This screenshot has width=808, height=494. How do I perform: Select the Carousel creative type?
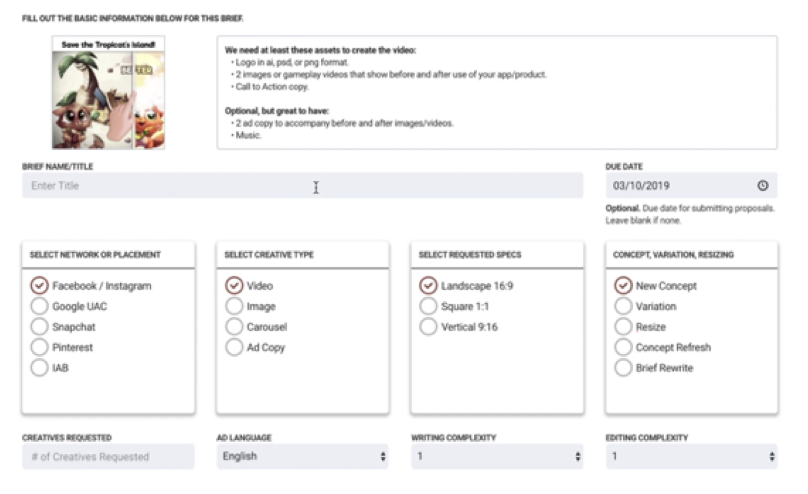(234, 327)
